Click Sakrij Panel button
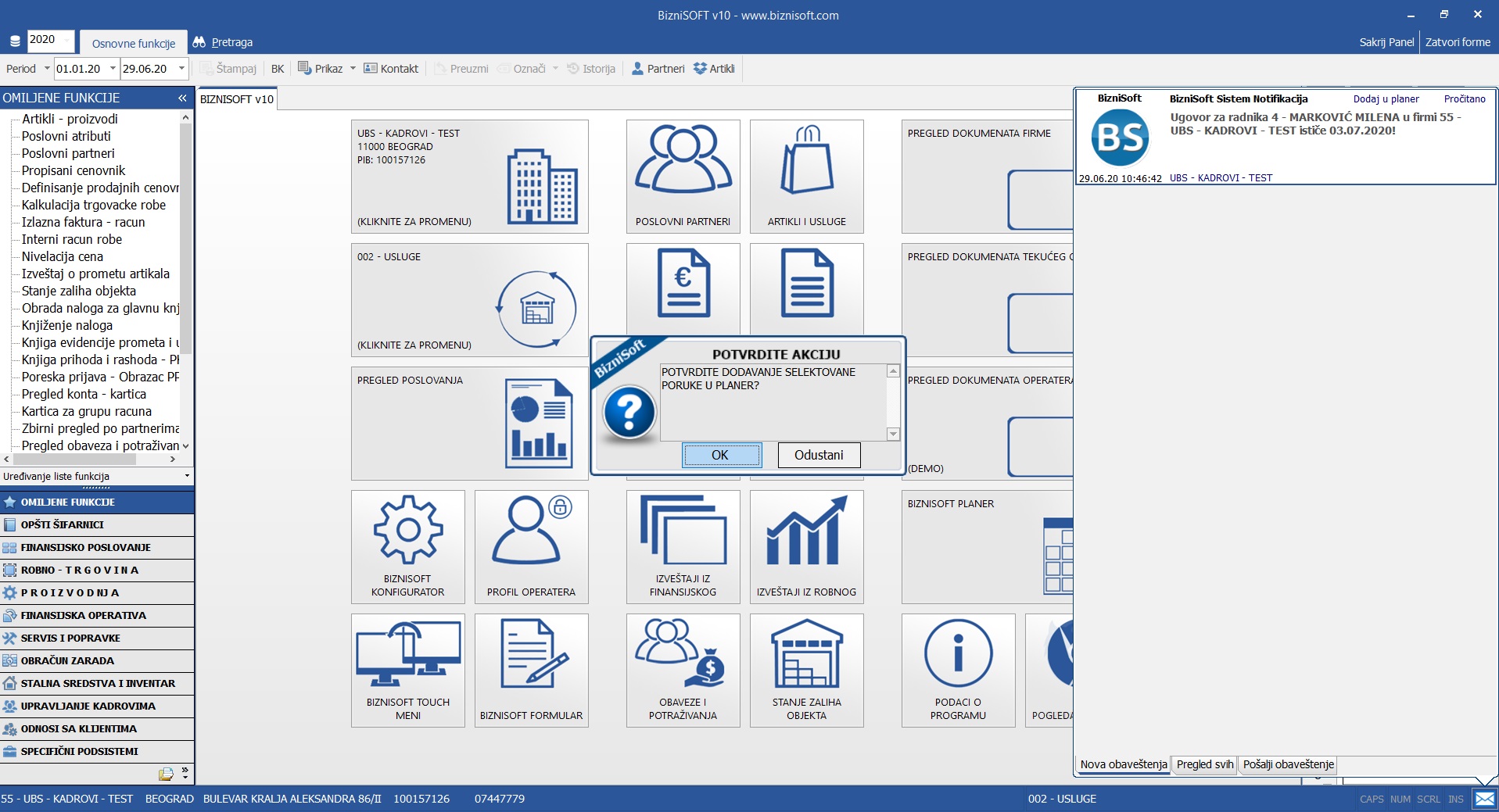The height and width of the screenshot is (812, 1499). pyautogui.click(x=1386, y=42)
